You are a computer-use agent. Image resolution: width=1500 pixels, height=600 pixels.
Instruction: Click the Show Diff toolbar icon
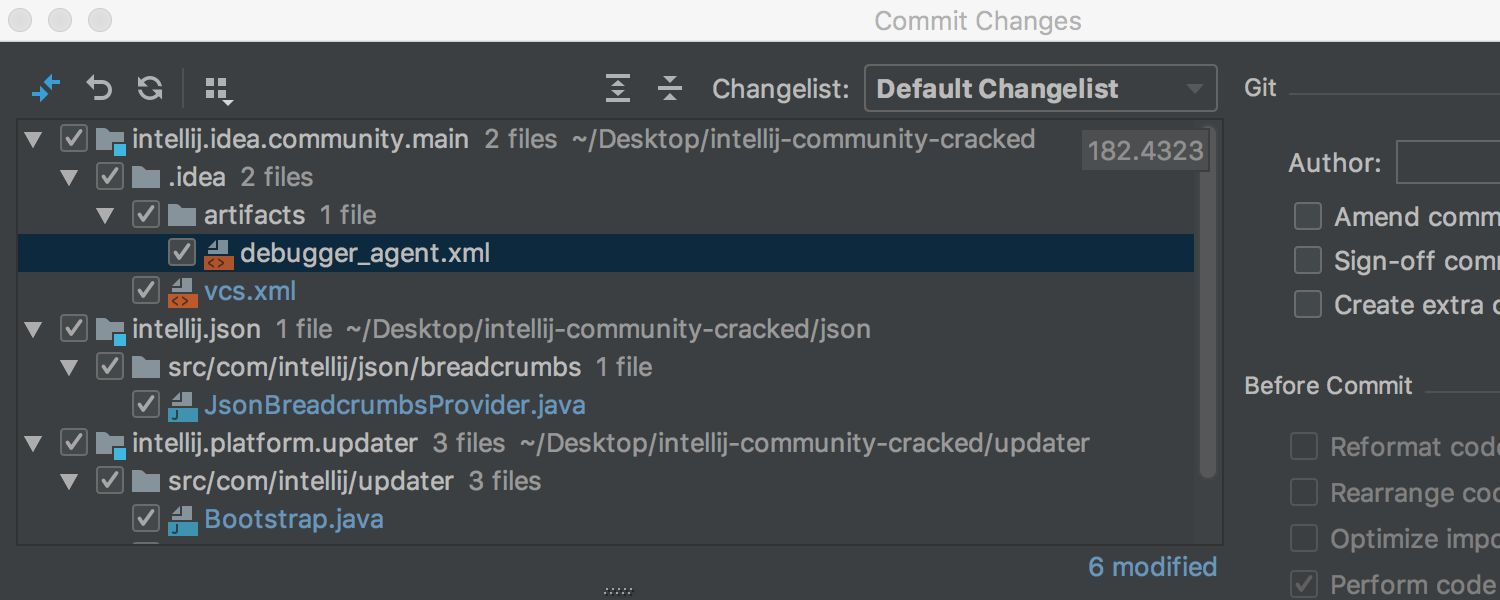click(x=46, y=89)
